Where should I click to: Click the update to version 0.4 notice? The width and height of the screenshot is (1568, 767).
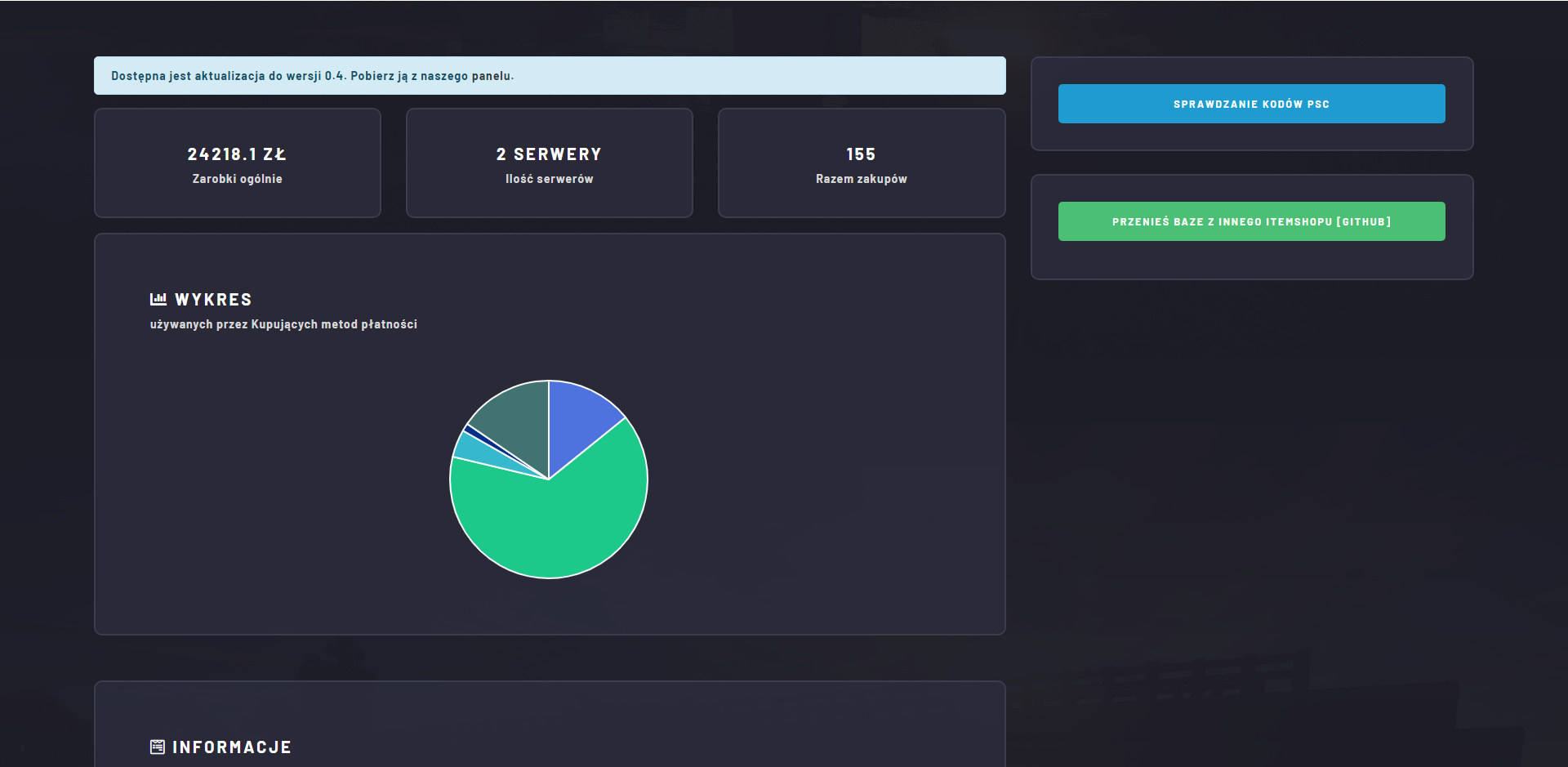coord(549,76)
